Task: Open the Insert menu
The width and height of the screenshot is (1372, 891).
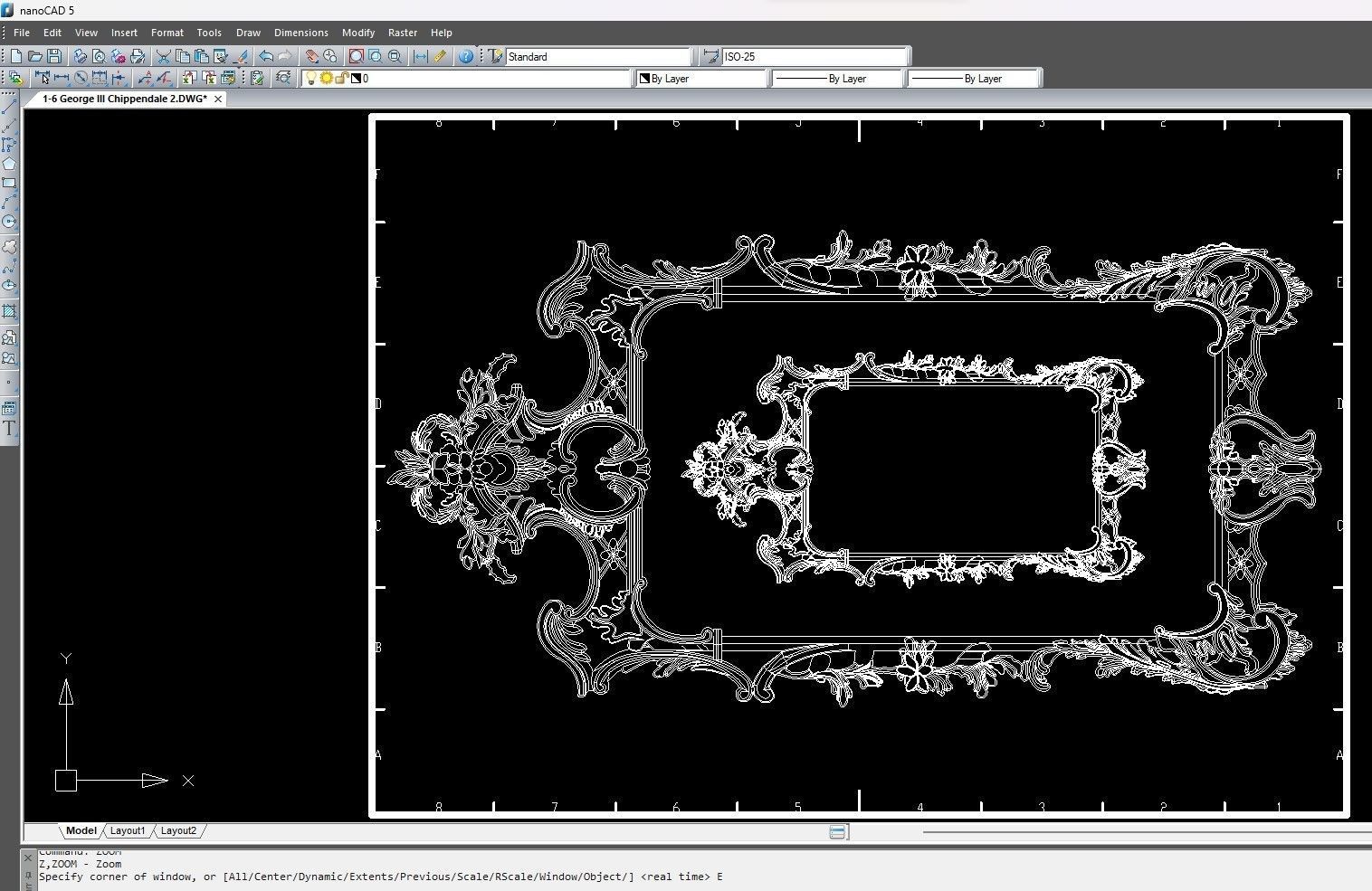Action: pos(124,33)
